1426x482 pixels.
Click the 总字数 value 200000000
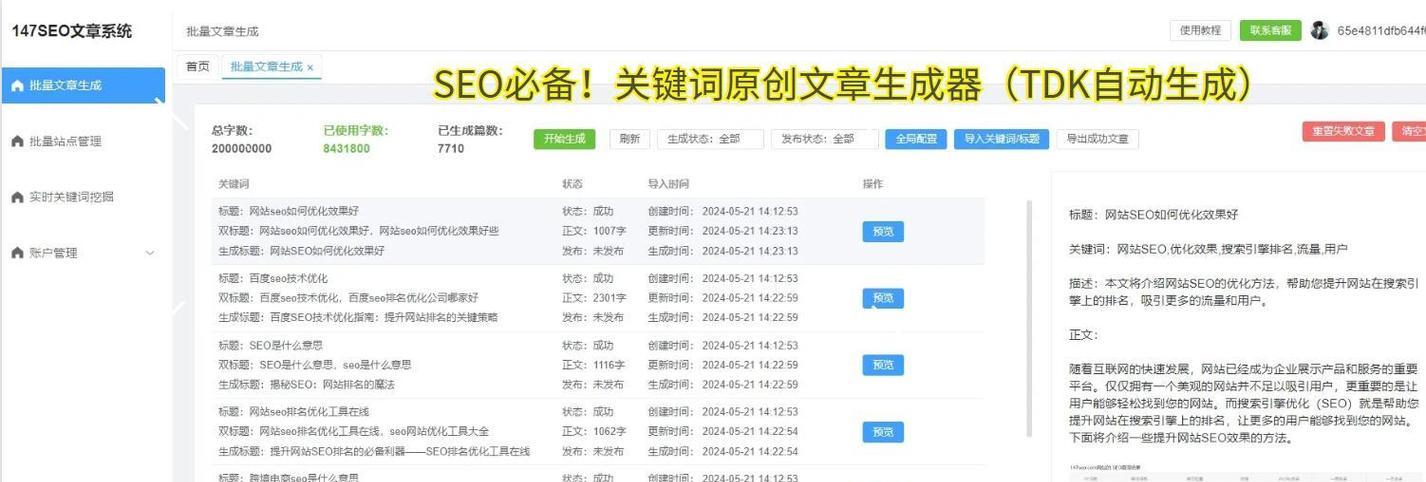coord(241,149)
